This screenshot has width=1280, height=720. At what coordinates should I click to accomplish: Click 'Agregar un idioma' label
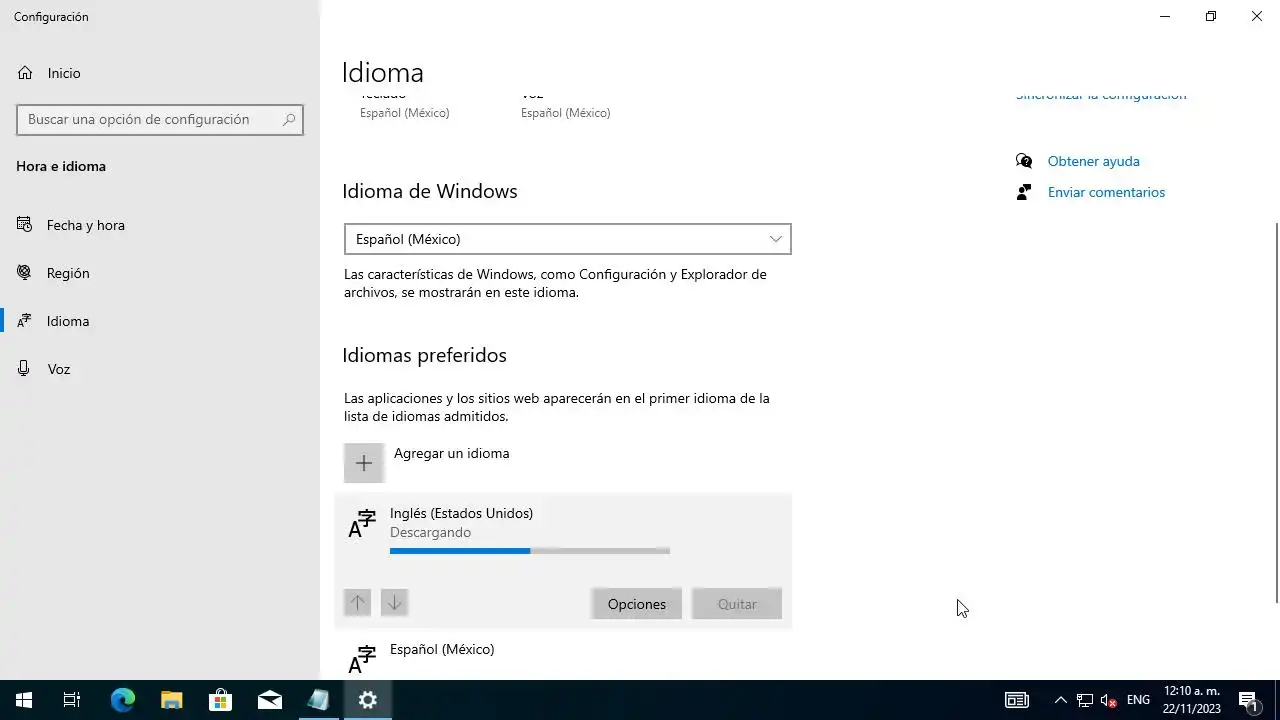(x=451, y=453)
